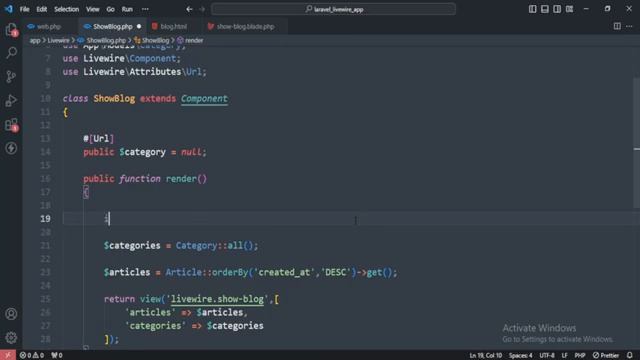Switch to ShowBlog.php tab
640x360 pixels.
(113, 27)
